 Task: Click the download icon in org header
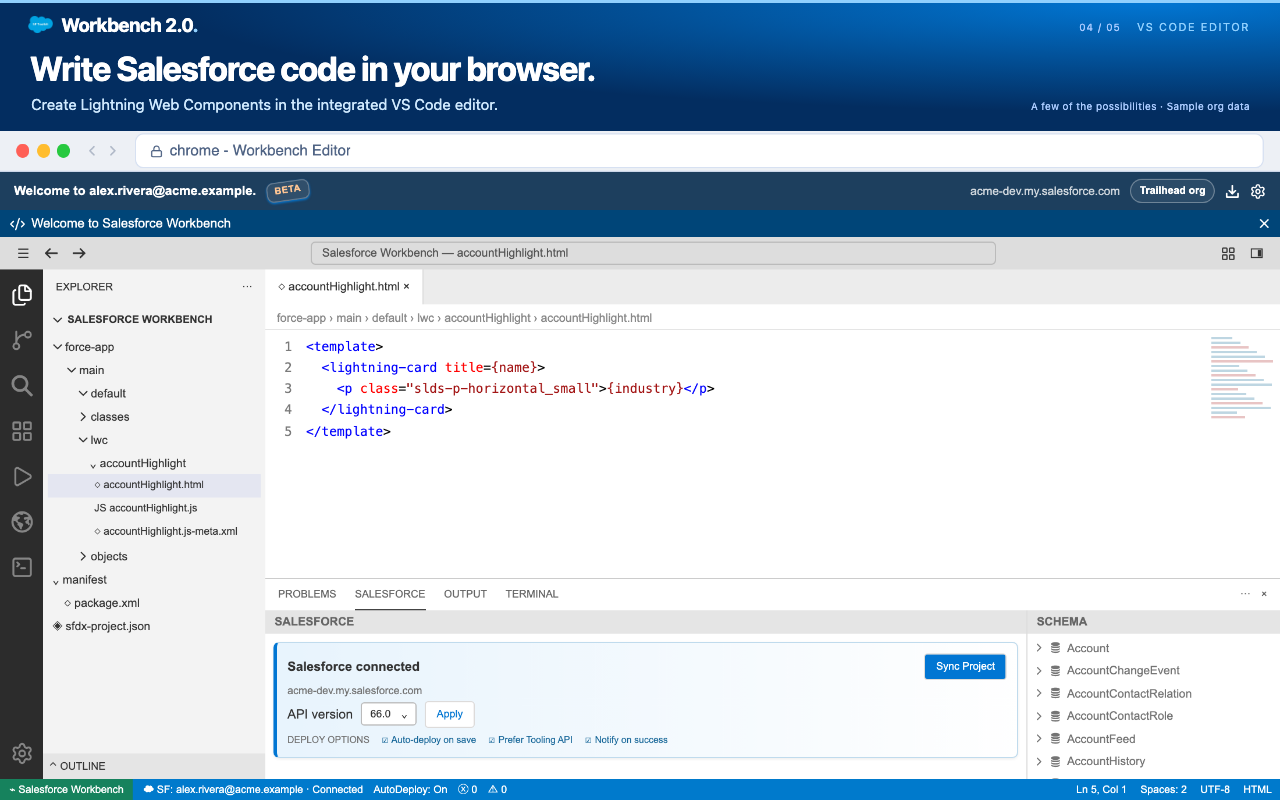click(1233, 191)
